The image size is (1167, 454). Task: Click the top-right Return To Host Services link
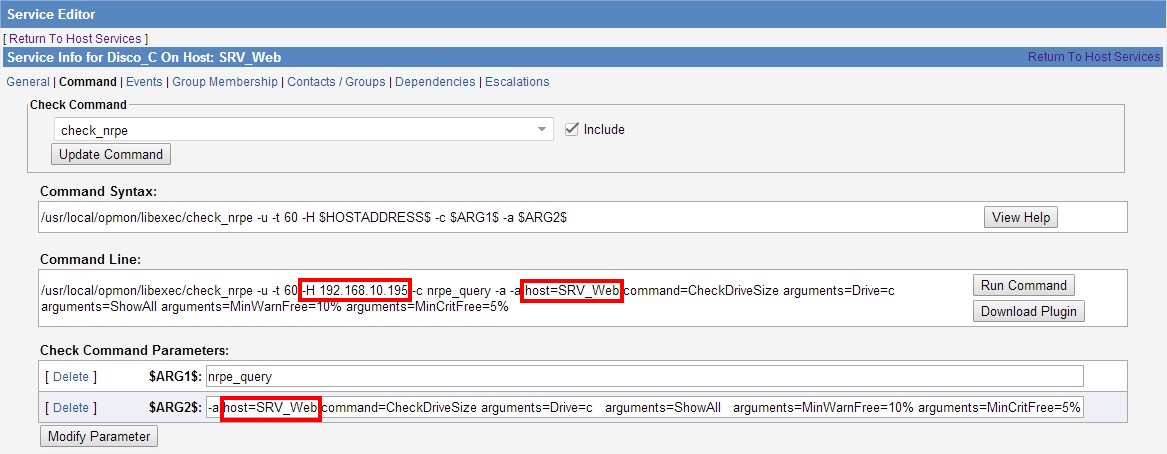tap(1094, 57)
